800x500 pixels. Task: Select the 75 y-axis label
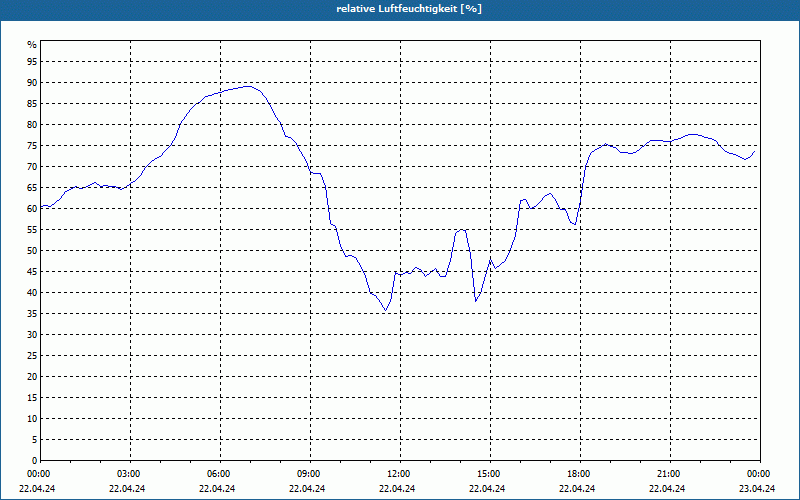(x=32, y=146)
